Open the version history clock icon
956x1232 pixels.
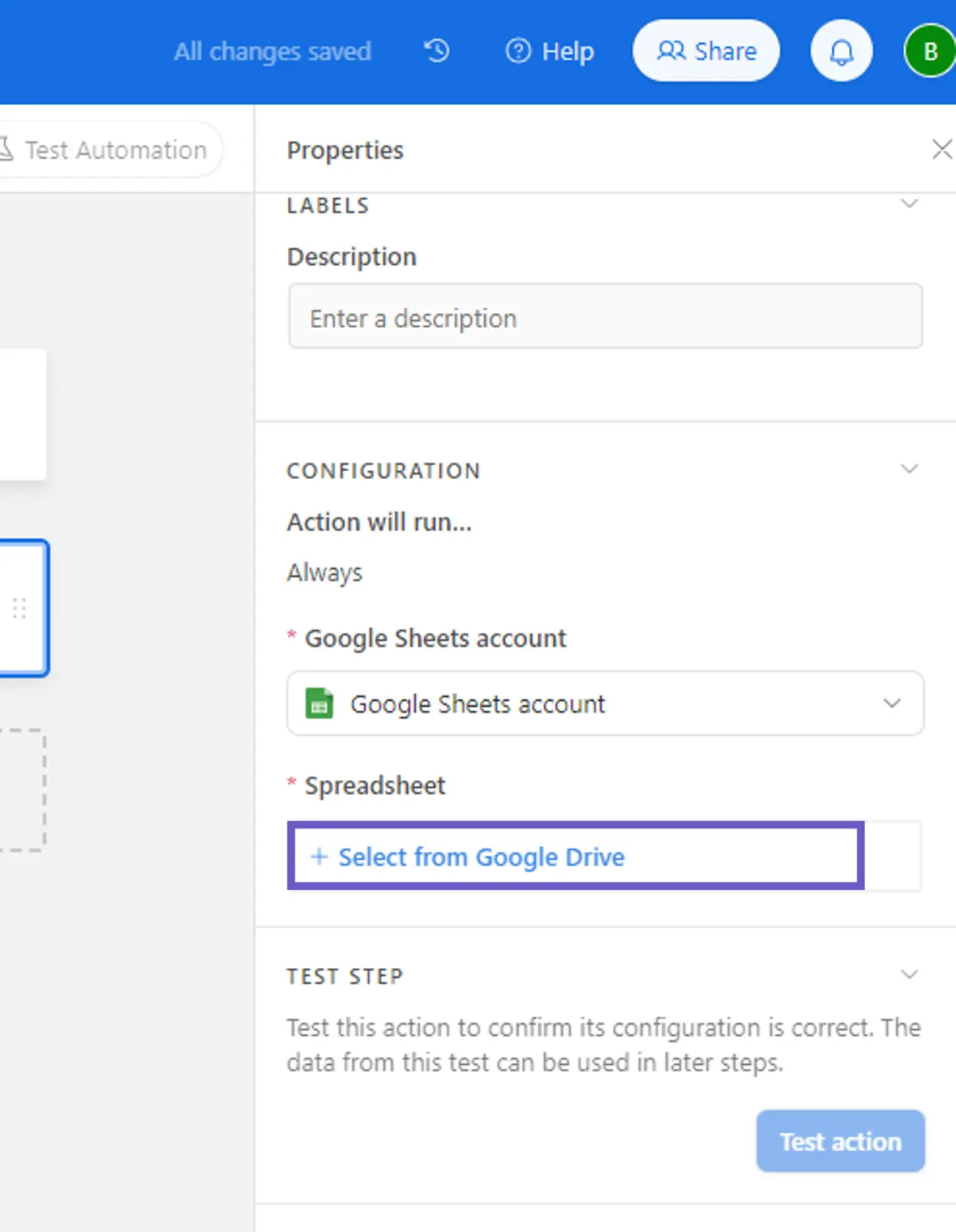(x=436, y=51)
